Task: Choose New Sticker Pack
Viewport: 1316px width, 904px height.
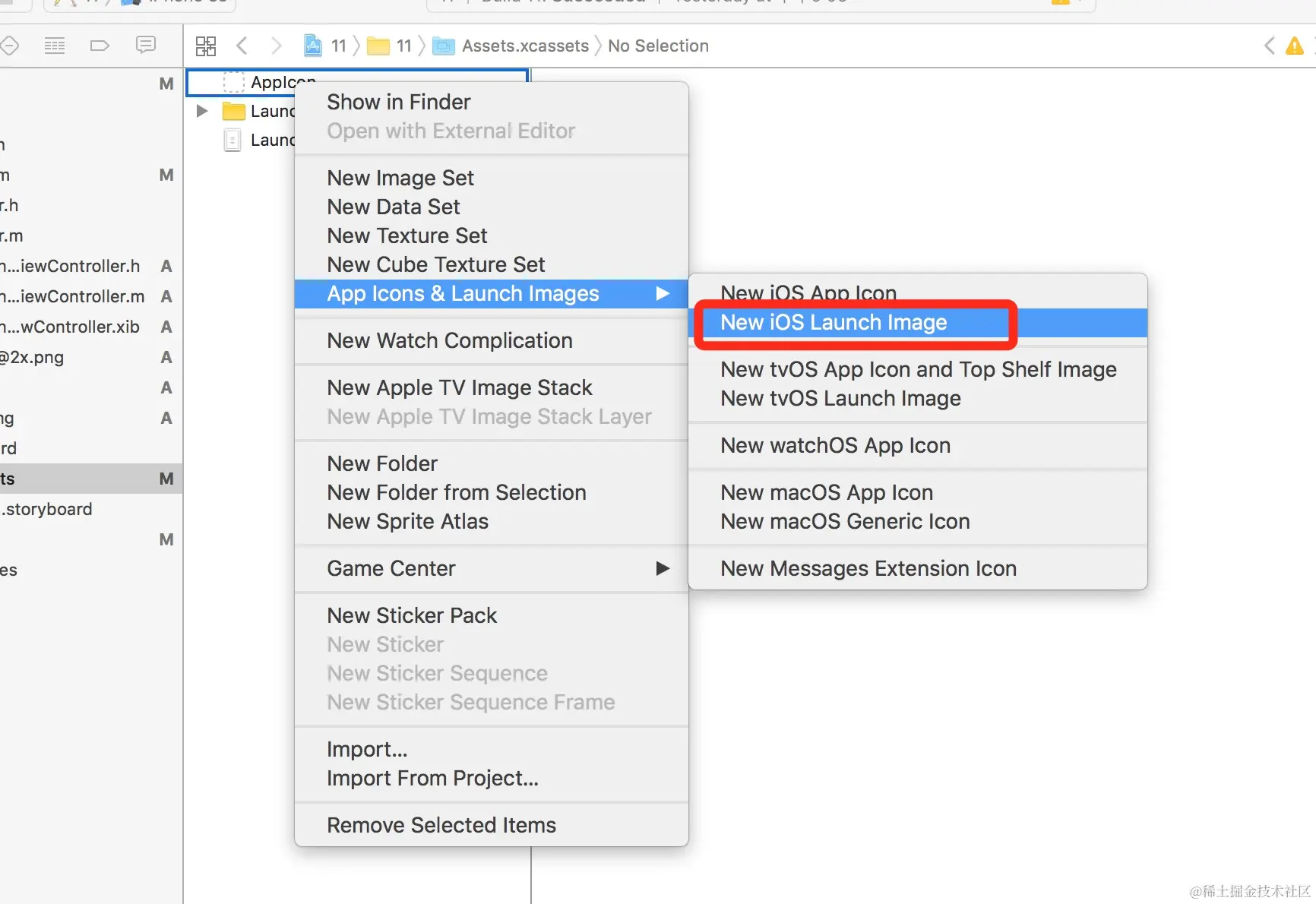Action: pyautogui.click(x=491, y=616)
